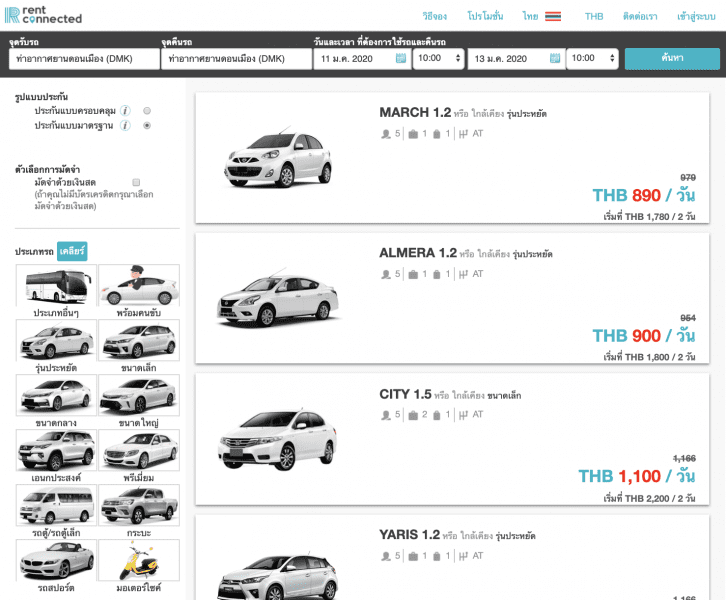Select the ขนาดกลาง car category
The height and width of the screenshot is (600, 726).
click(56, 401)
